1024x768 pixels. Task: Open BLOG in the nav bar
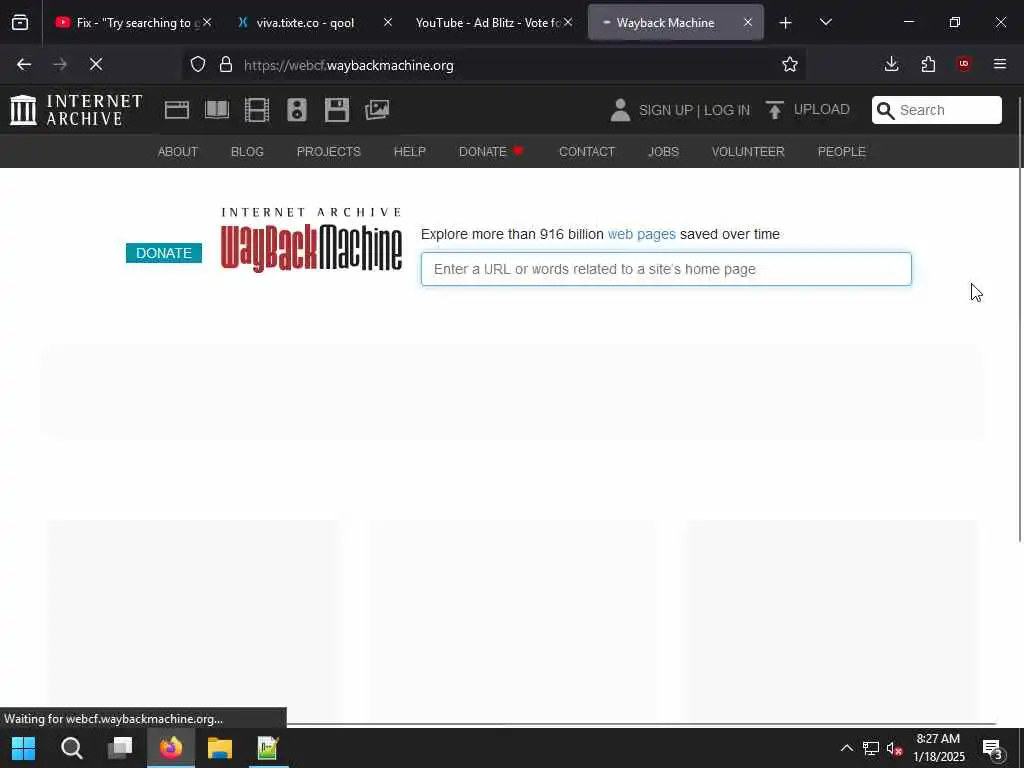(x=248, y=152)
